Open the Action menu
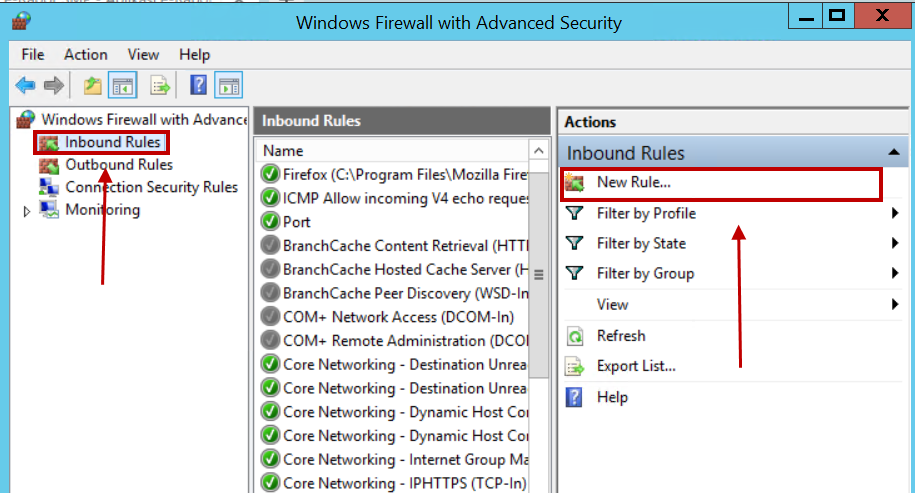Viewport: 915px width, 493px height. [86, 54]
